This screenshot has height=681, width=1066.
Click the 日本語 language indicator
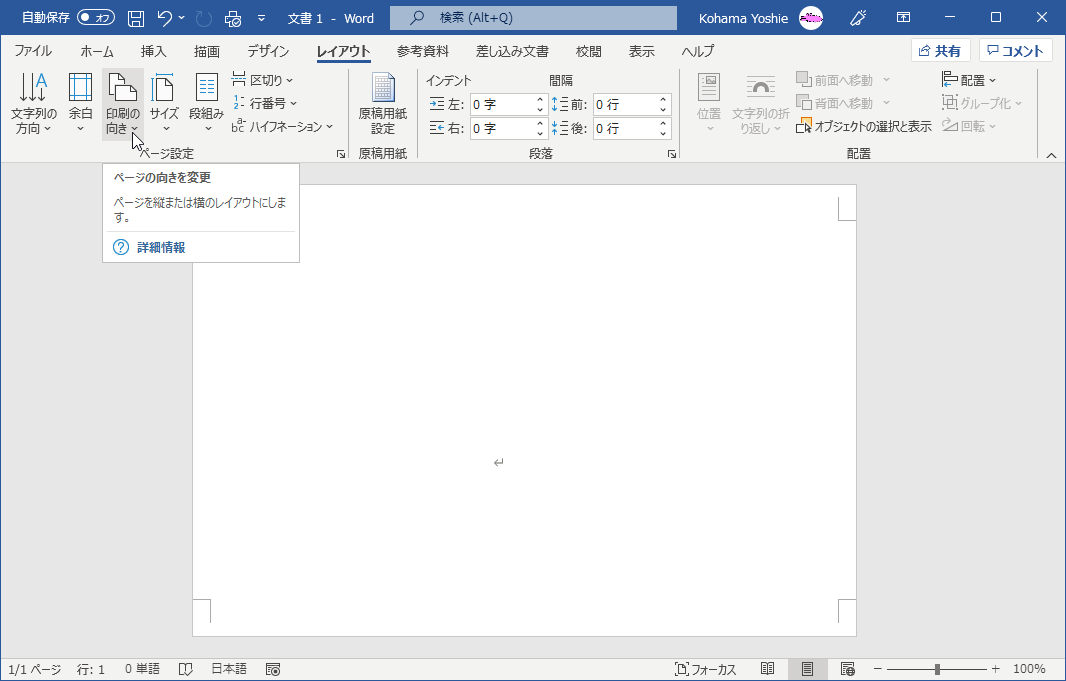(x=228, y=669)
